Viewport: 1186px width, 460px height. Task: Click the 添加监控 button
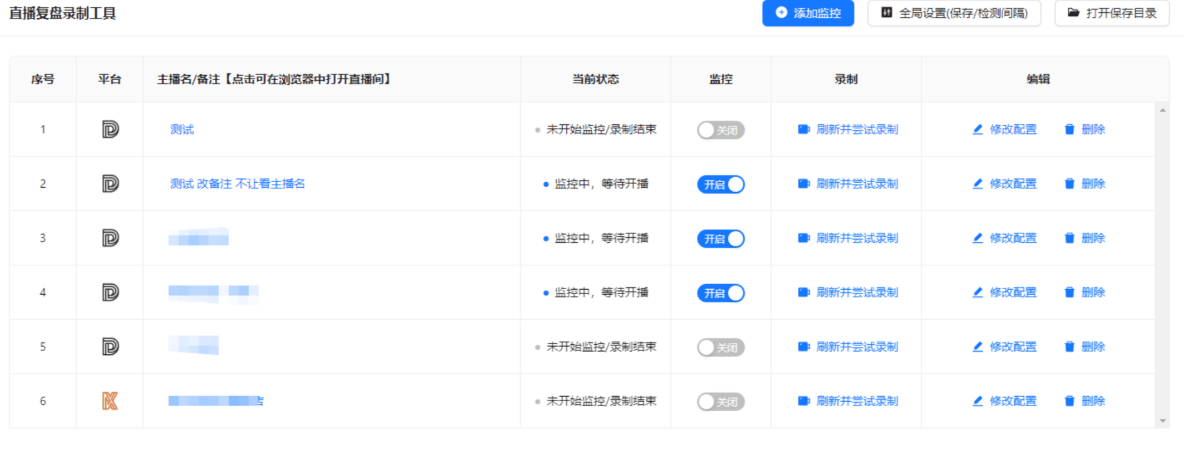coord(808,13)
